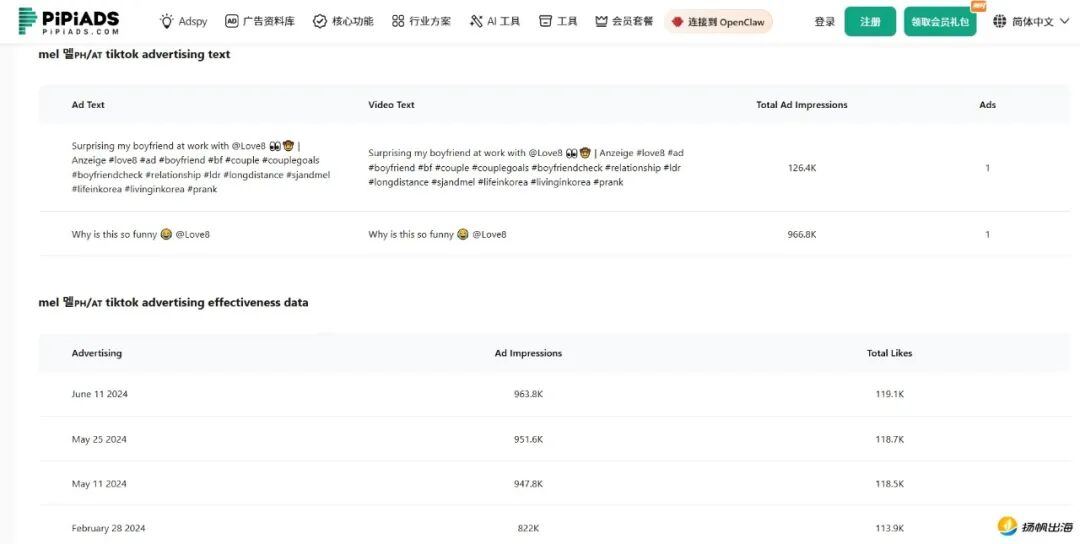This screenshot has width=1080, height=544.
Task: Click the globe language icon
Action: [x=999, y=21]
